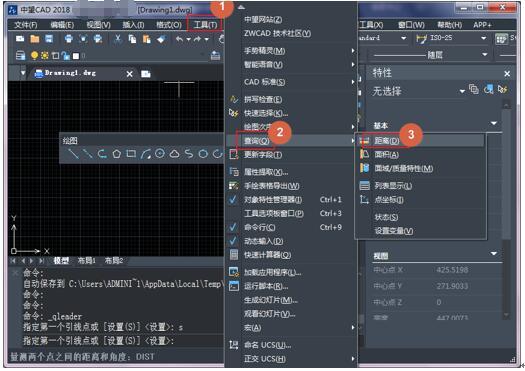
Task: Select 面积(A) in the query submenu
Action: (x=421, y=154)
